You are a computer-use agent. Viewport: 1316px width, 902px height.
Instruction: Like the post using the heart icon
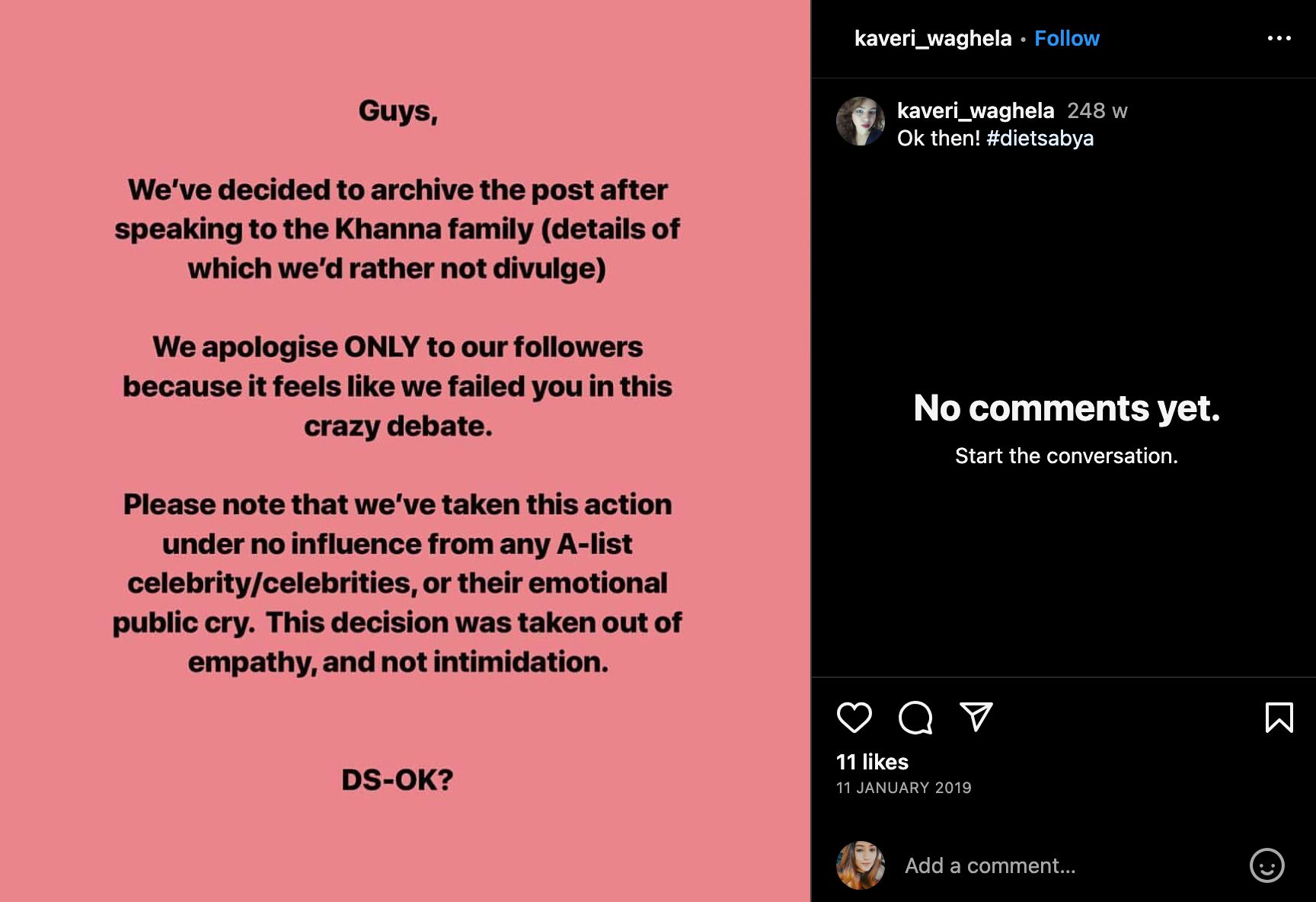[856, 717]
